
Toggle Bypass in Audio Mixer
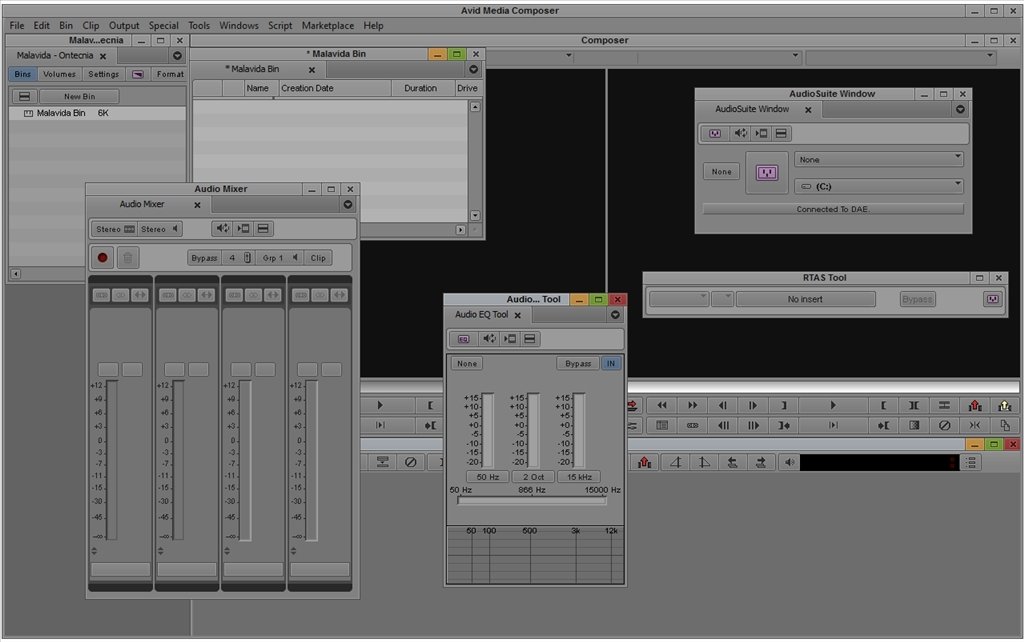click(x=204, y=258)
